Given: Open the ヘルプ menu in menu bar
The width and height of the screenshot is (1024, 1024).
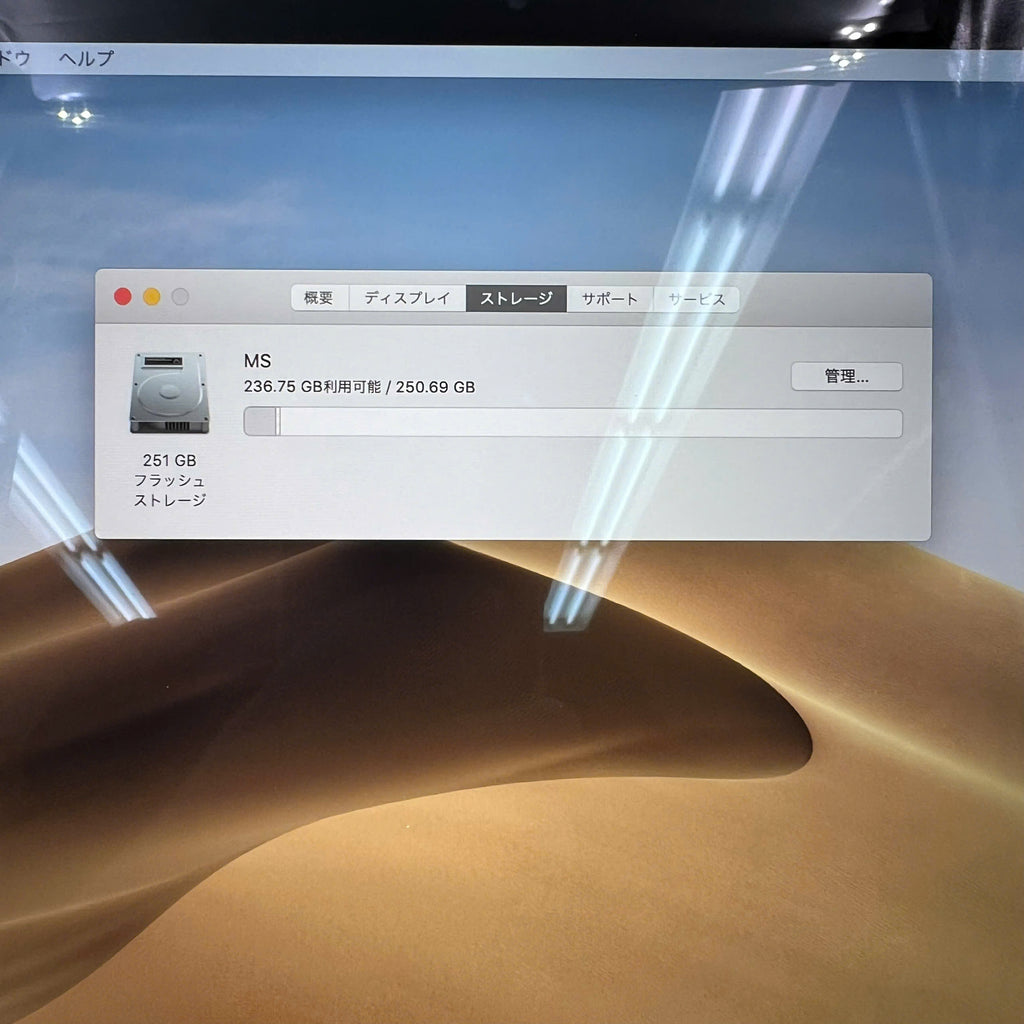Looking at the screenshot, I should click(86, 58).
